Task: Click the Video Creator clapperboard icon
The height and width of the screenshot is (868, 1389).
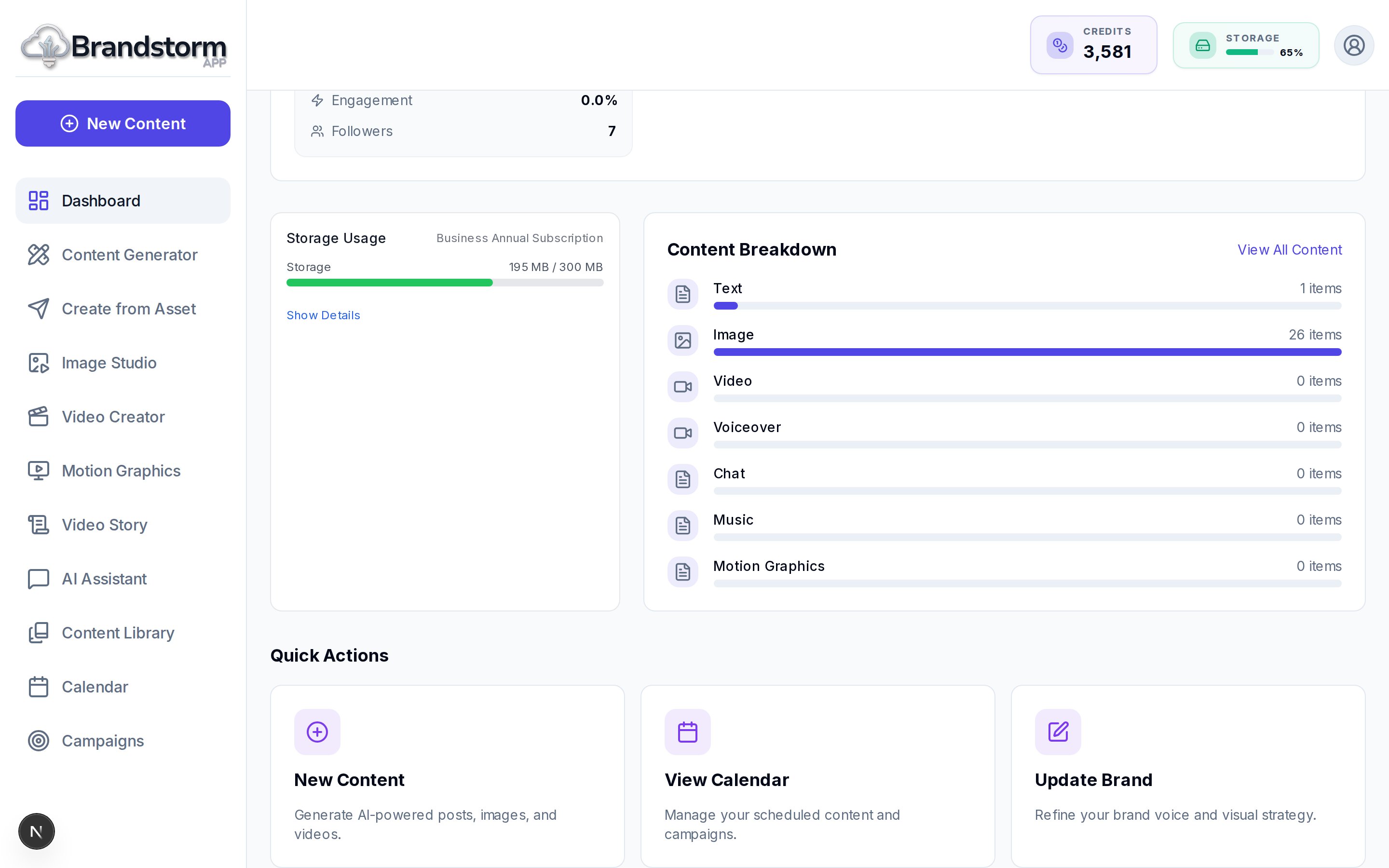Action: pos(39,417)
